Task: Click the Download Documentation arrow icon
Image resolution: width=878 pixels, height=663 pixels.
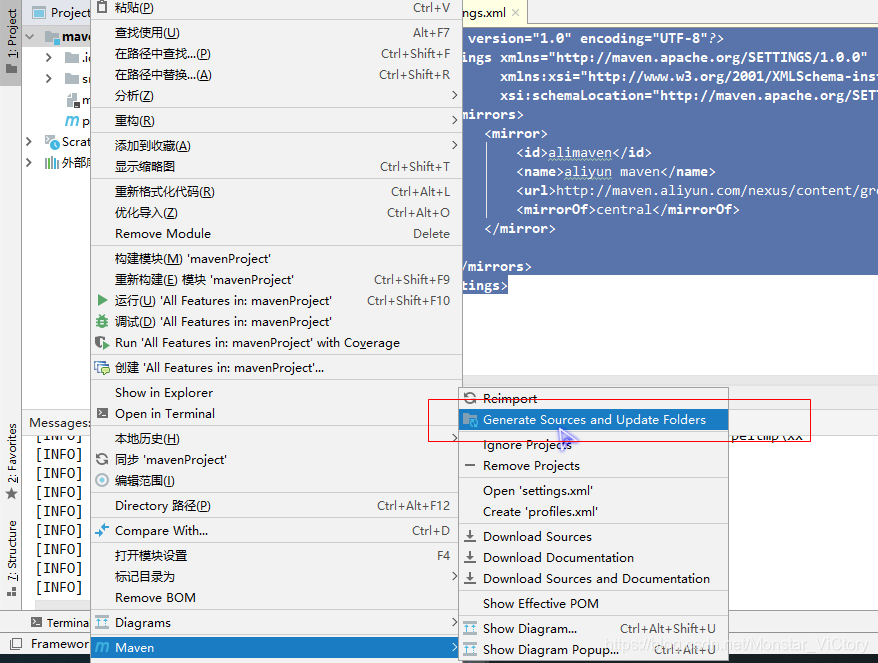Action: click(470, 557)
